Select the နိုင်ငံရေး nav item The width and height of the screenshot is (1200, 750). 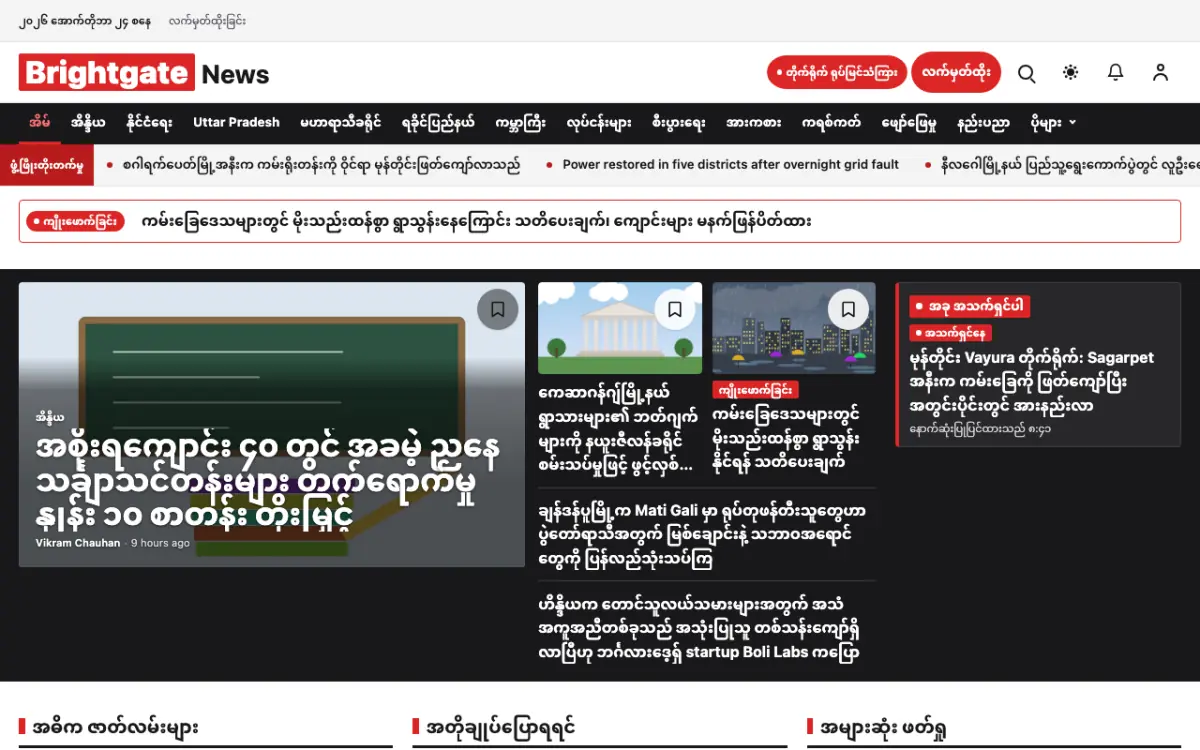point(149,123)
